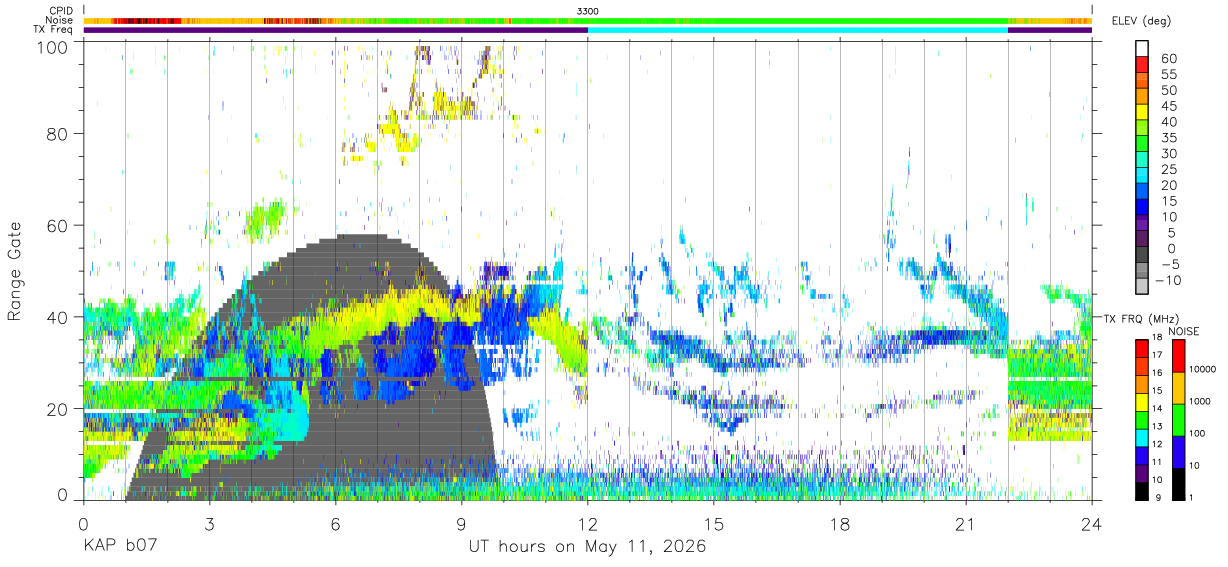Image resolution: width=1228 pixels, height=567 pixels.
Task: Click the 'Range Gate' y-axis title
Action: point(15,271)
